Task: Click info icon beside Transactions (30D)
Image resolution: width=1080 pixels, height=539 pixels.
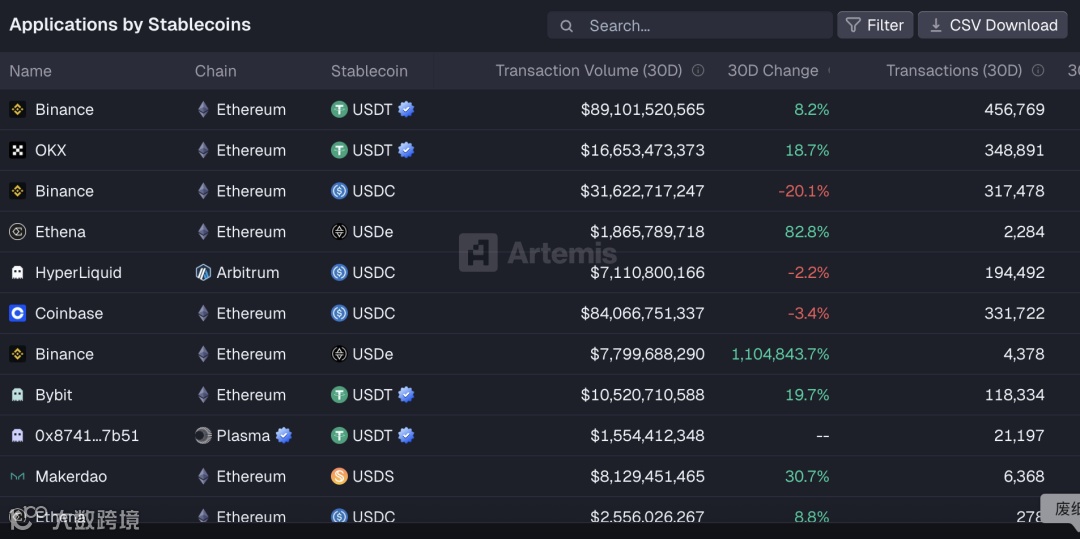Action: pyautogui.click(x=1038, y=71)
